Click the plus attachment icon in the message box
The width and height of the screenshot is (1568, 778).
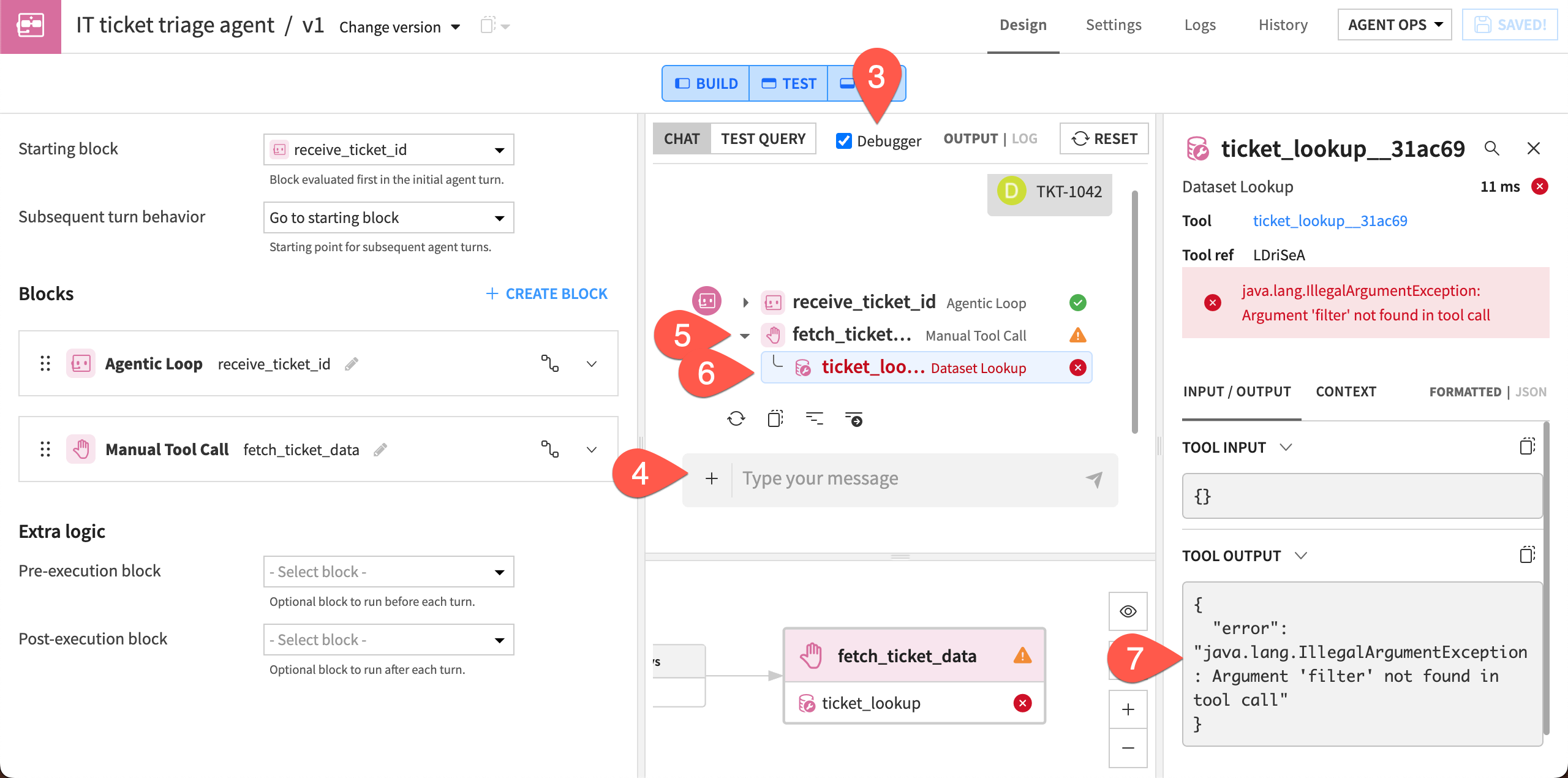pos(711,478)
